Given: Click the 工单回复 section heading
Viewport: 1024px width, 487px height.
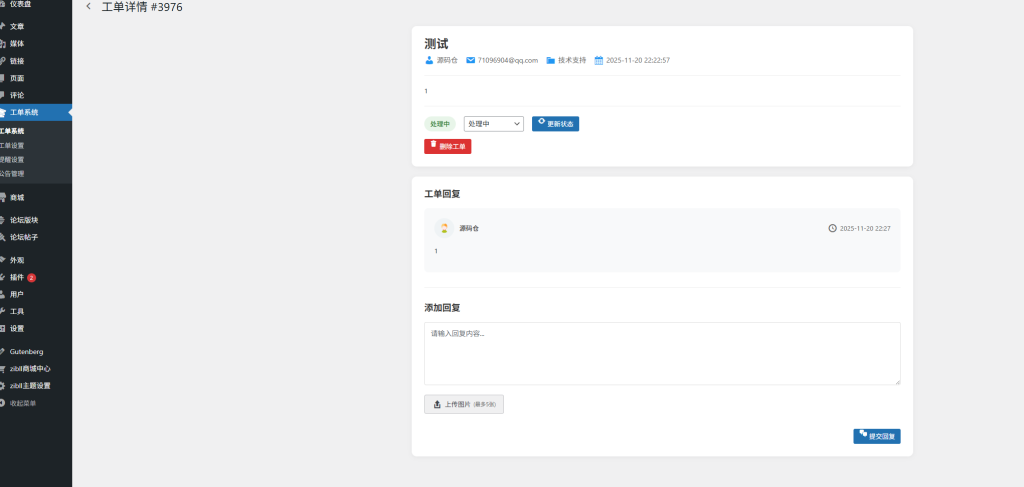Looking at the screenshot, I should 443,195.
